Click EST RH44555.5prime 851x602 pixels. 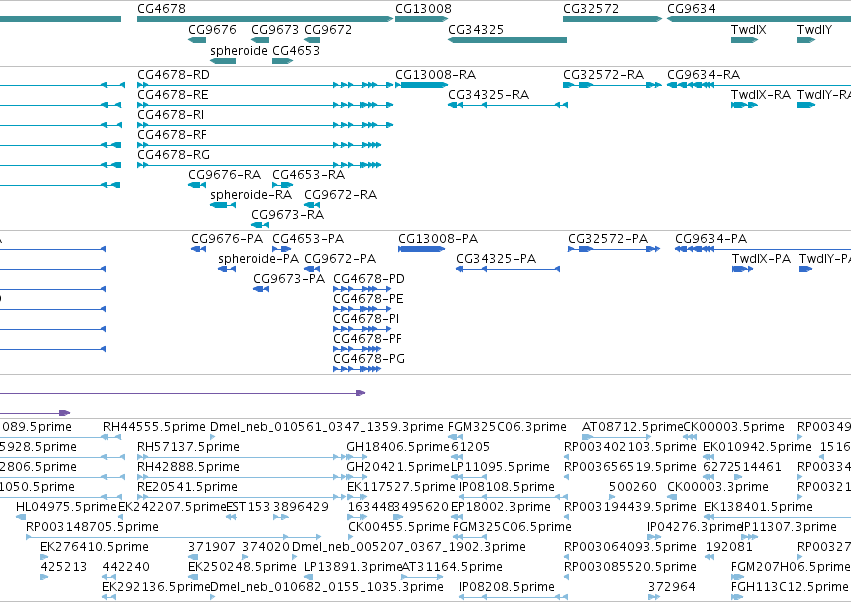[x=154, y=427]
